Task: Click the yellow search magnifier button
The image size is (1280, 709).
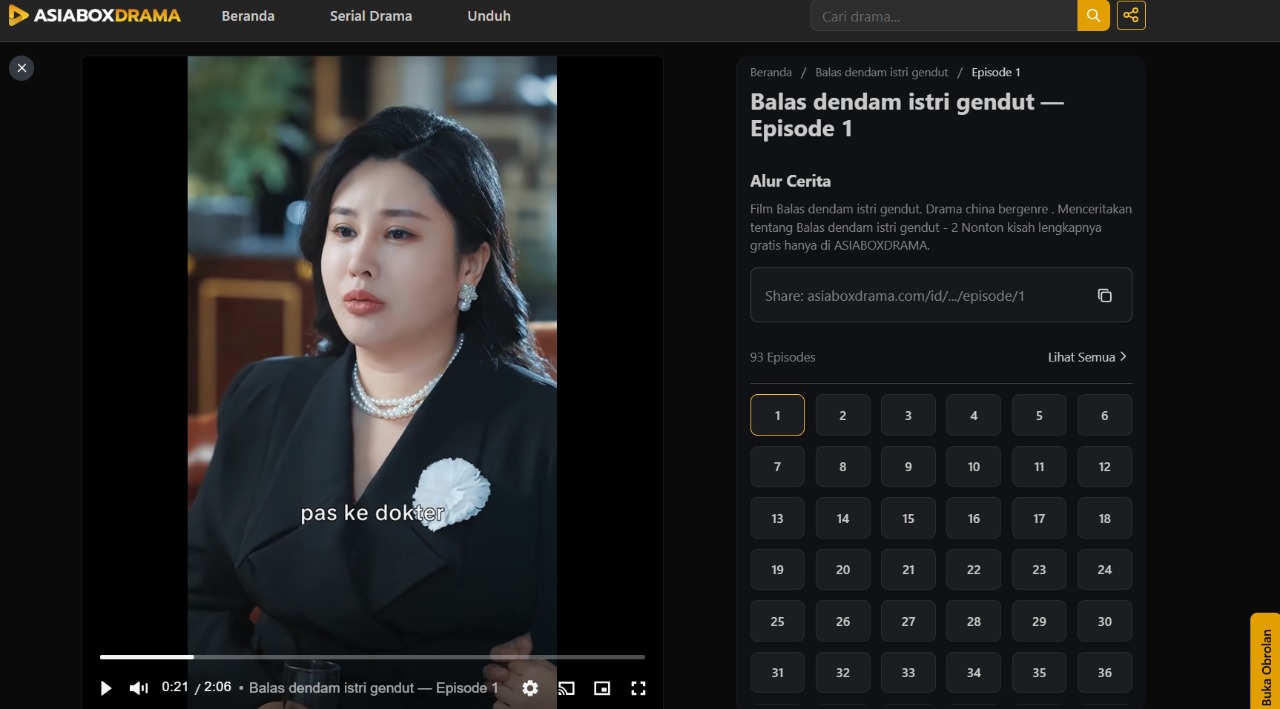Action: tap(1093, 16)
